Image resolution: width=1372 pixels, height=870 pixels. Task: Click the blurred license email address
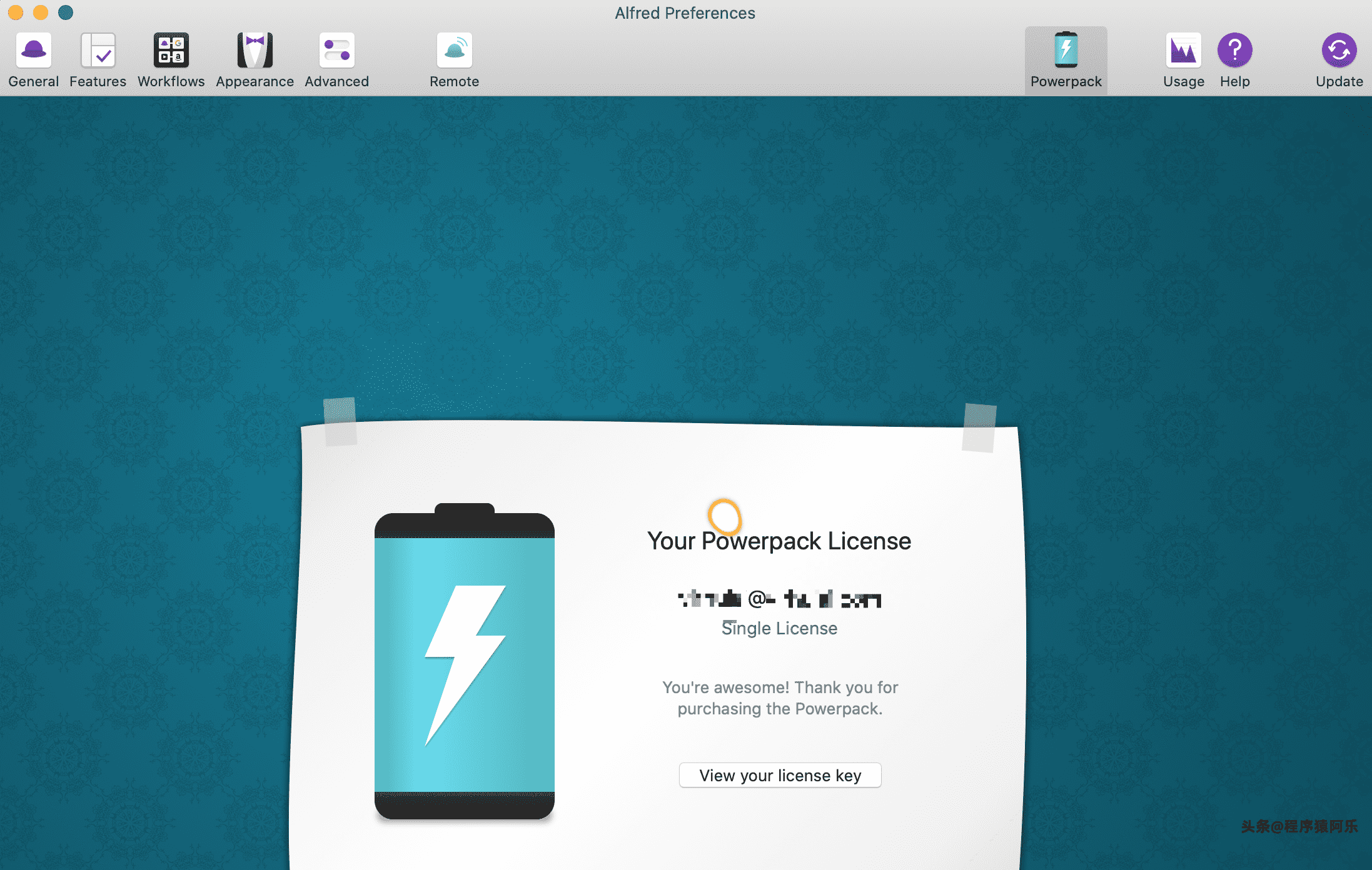pos(780,599)
